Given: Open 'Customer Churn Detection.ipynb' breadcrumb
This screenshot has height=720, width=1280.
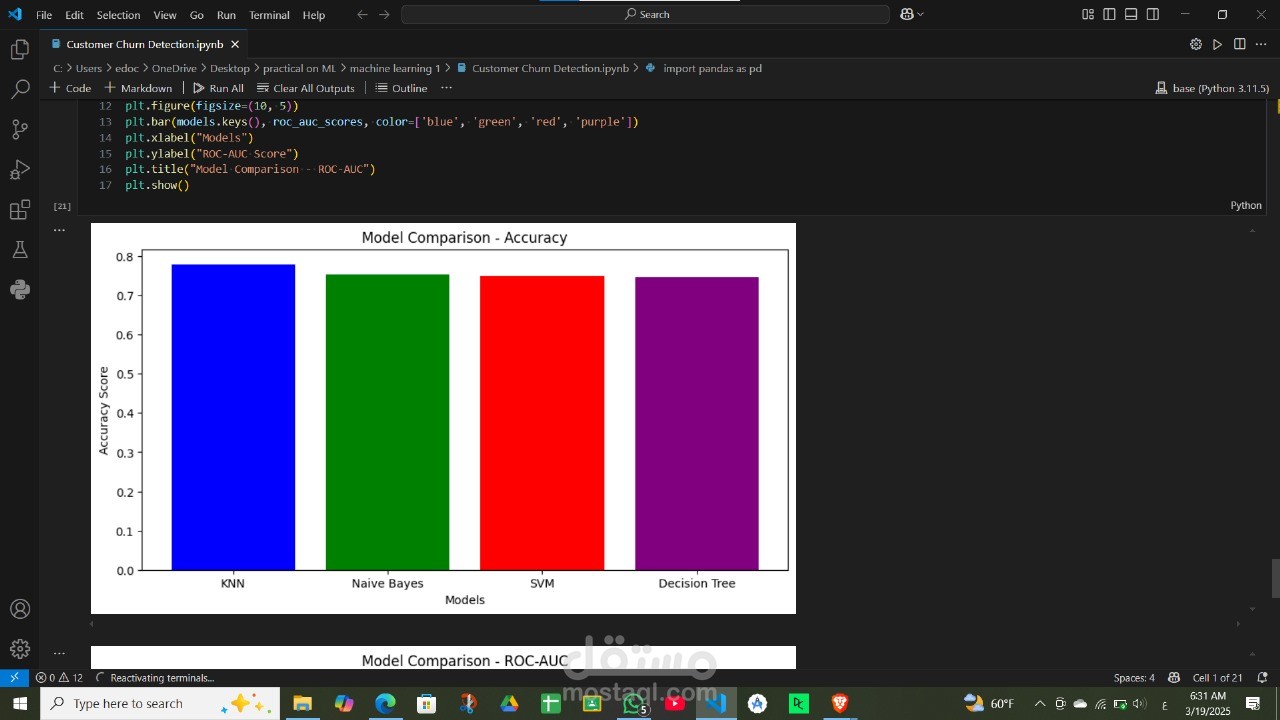Looking at the screenshot, I should coord(542,68).
